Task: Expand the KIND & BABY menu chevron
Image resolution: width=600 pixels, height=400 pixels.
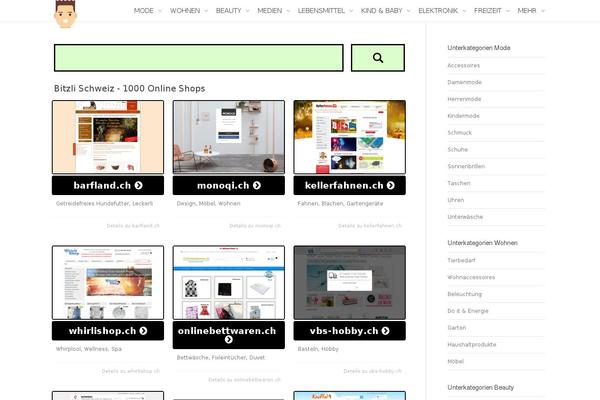Action: pyautogui.click(x=408, y=11)
